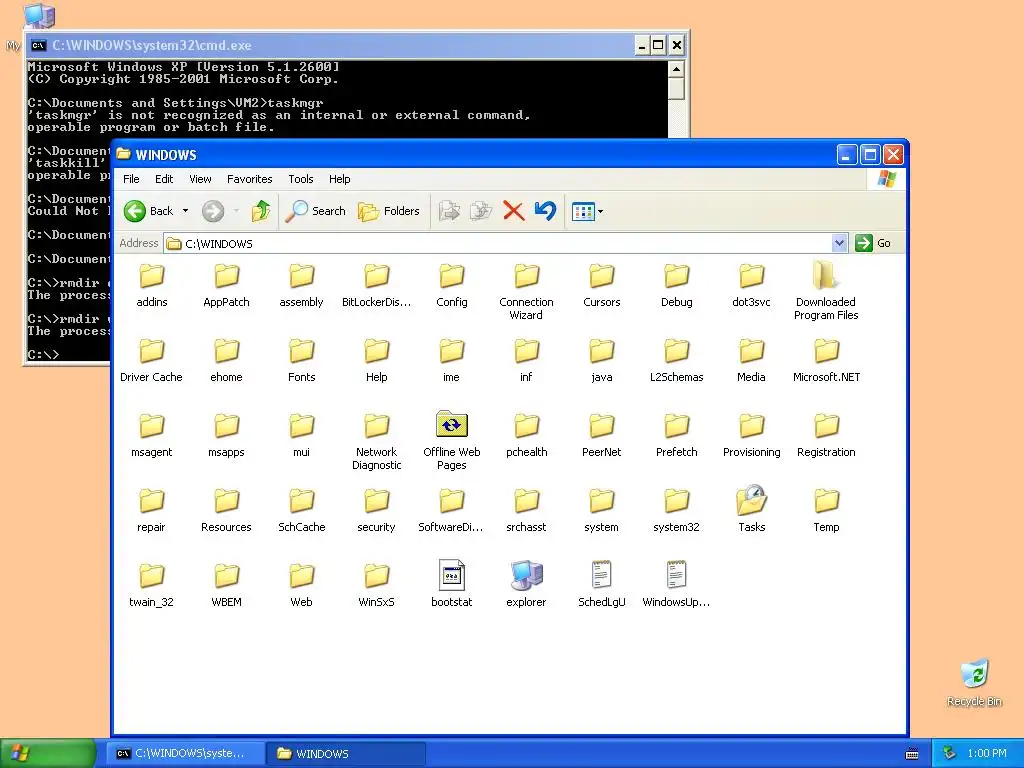The width and height of the screenshot is (1024, 768).
Task: Select the Config folder
Action: [x=451, y=285]
